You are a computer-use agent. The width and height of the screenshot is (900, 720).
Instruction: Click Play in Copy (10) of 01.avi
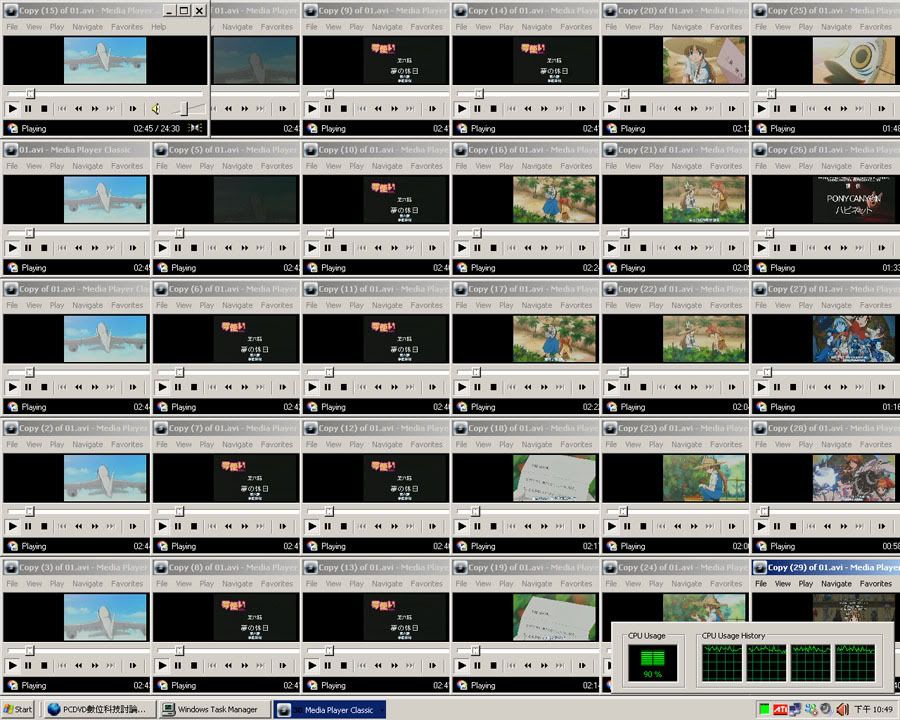tap(312, 248)
